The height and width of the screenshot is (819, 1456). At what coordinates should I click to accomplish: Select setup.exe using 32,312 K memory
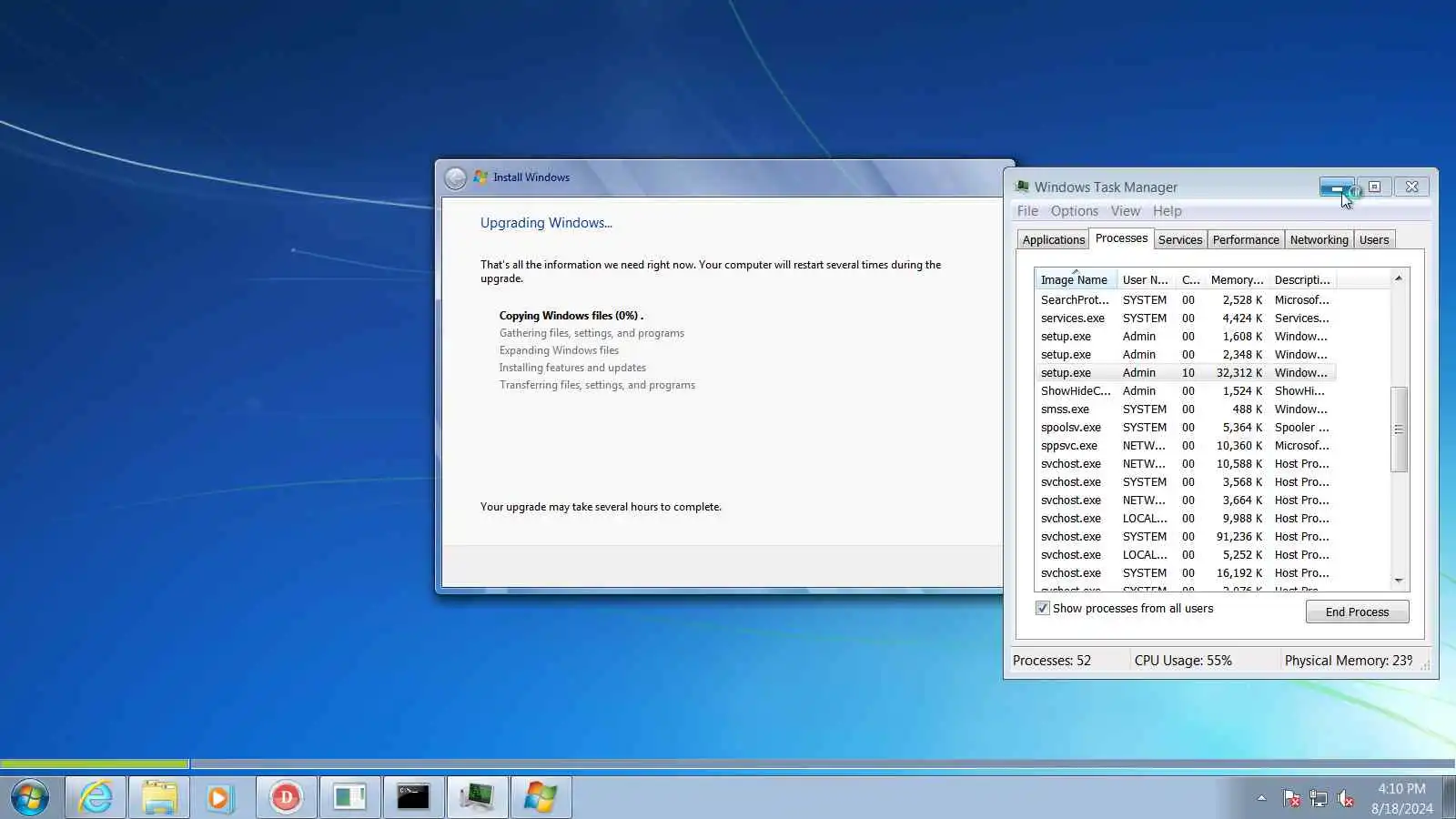pos(1185,372)
